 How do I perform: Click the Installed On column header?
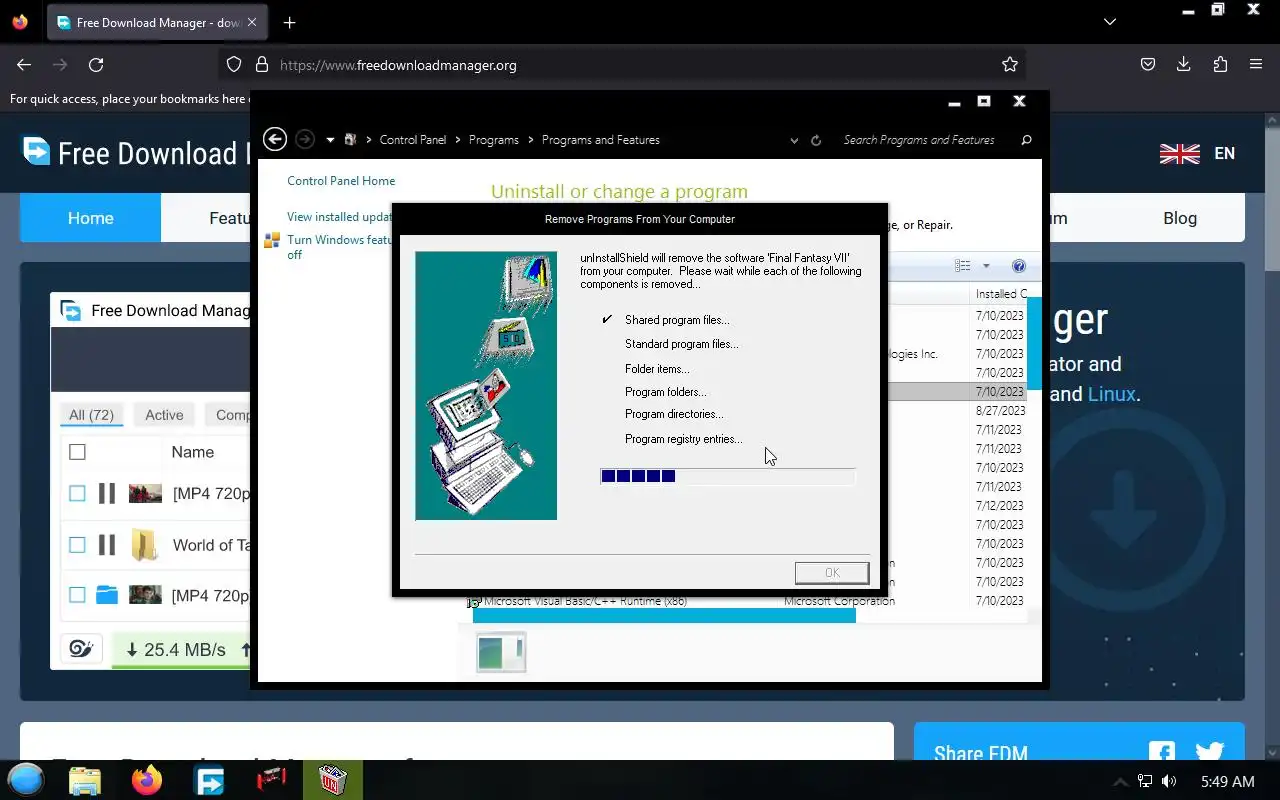1001,294
